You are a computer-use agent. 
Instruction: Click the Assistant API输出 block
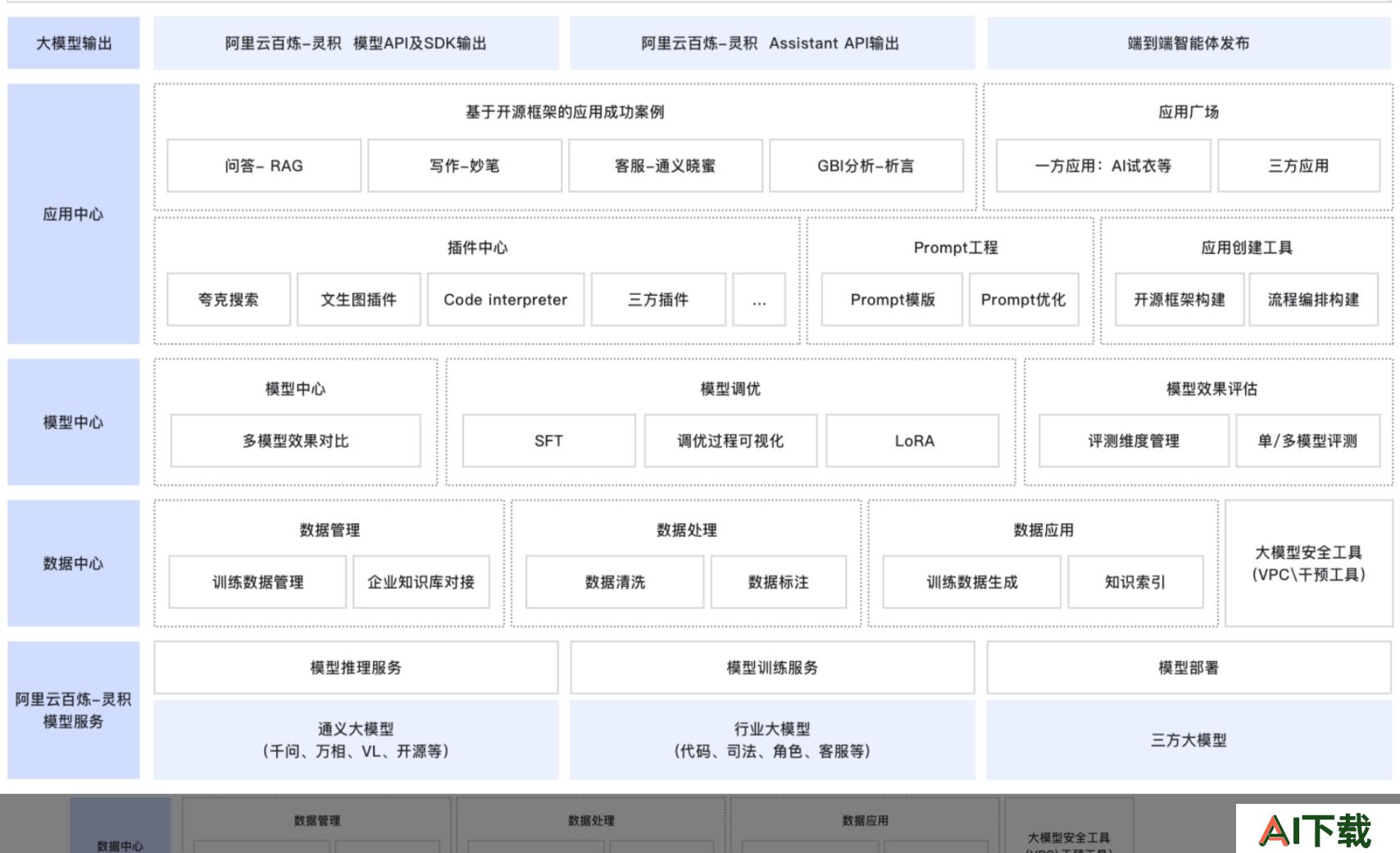point(772,43)
